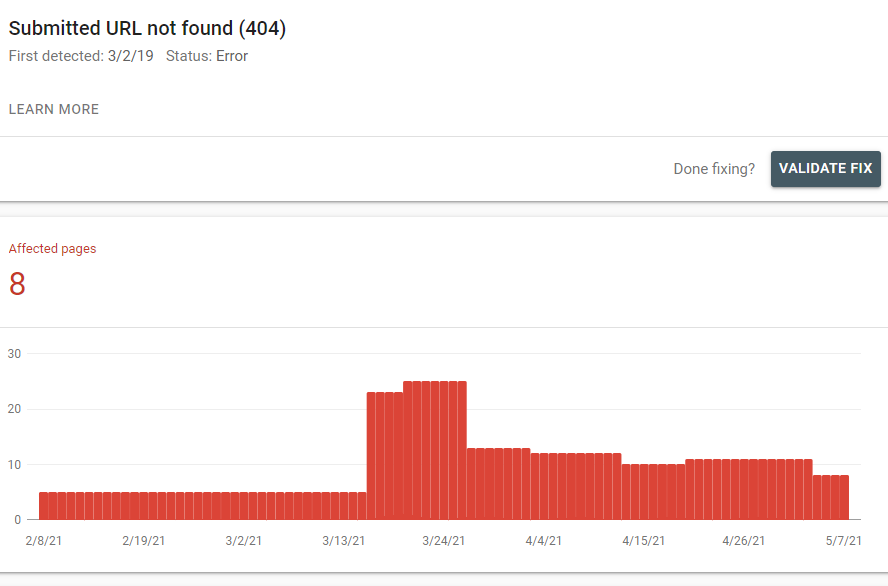Select the Affected pages metric tab

point(52,249)
